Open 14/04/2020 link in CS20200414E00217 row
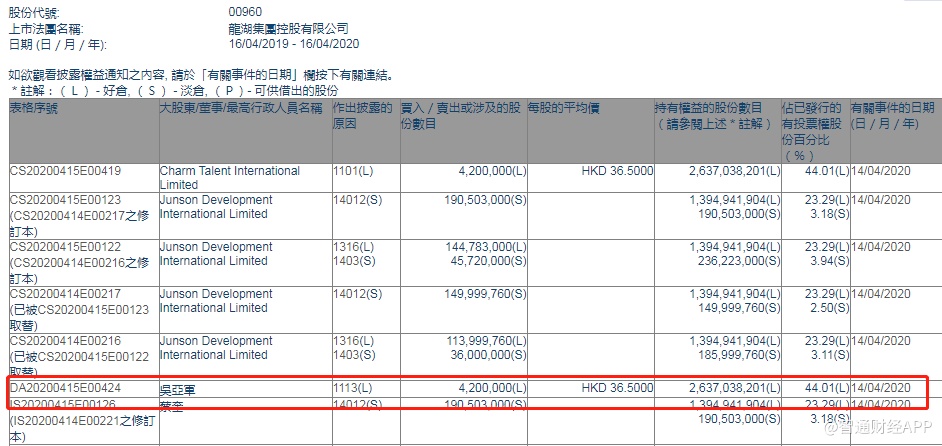 (x=881, y=294)
